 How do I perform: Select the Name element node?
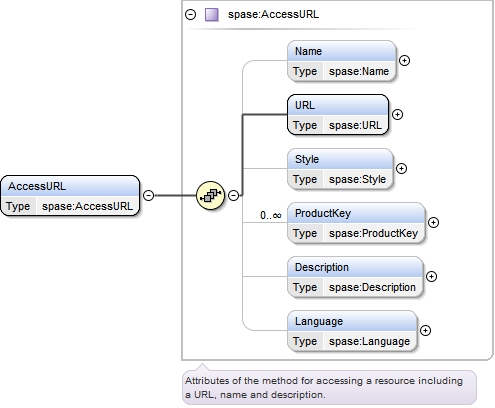click(342, 61)
